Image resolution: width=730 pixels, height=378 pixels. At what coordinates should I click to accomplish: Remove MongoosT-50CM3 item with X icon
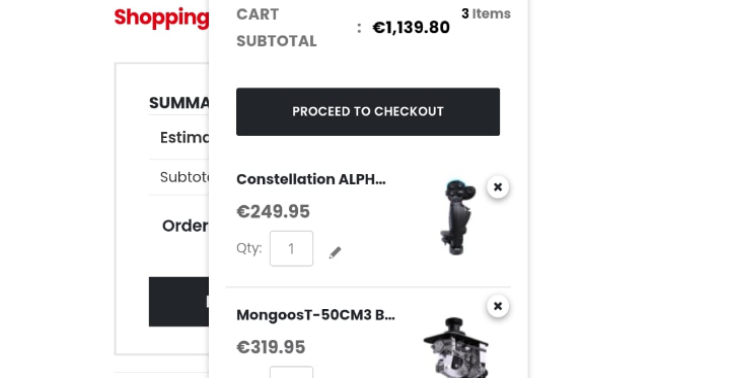pos(498,306)
